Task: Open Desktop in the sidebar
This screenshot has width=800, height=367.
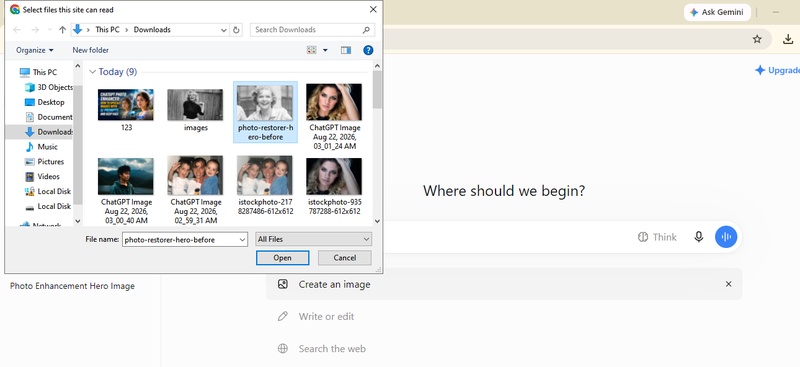Action: click(x=45, y=102)
